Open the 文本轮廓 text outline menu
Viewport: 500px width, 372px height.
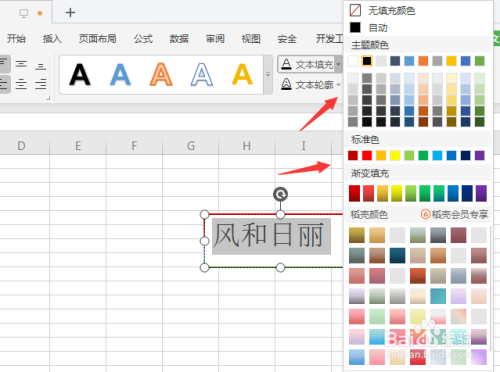[x=311, y=85]
